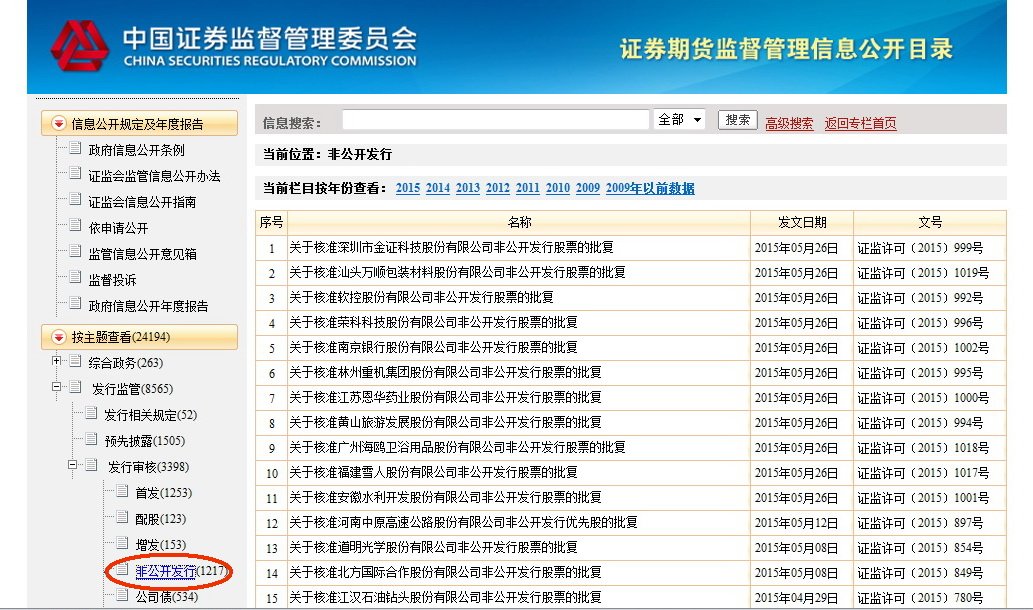Open 安徽水利开发 approval document
Viewport: 1033px width, 610px height.
[445, 498]
